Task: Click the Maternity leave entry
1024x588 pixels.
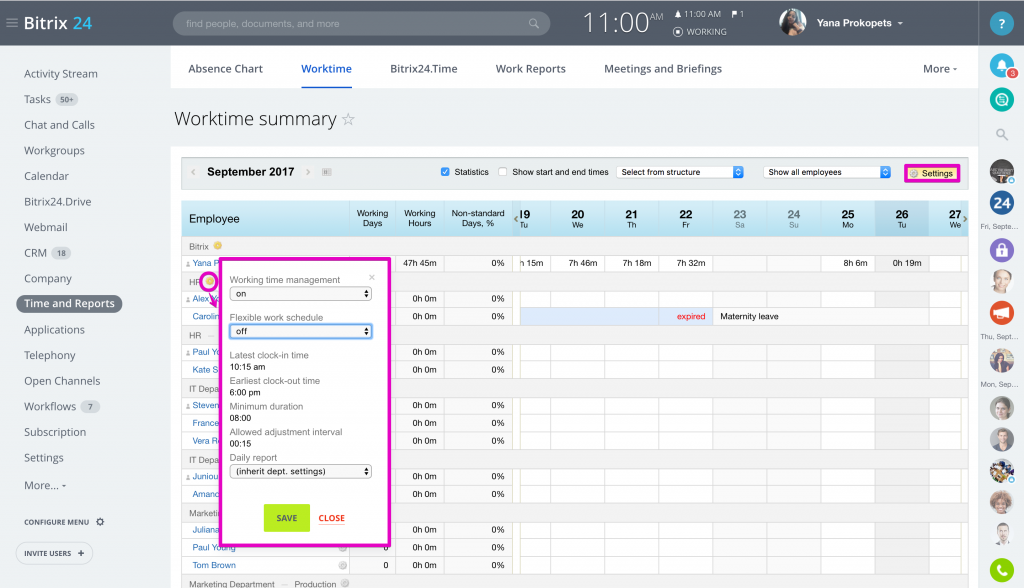Action: 749,316
